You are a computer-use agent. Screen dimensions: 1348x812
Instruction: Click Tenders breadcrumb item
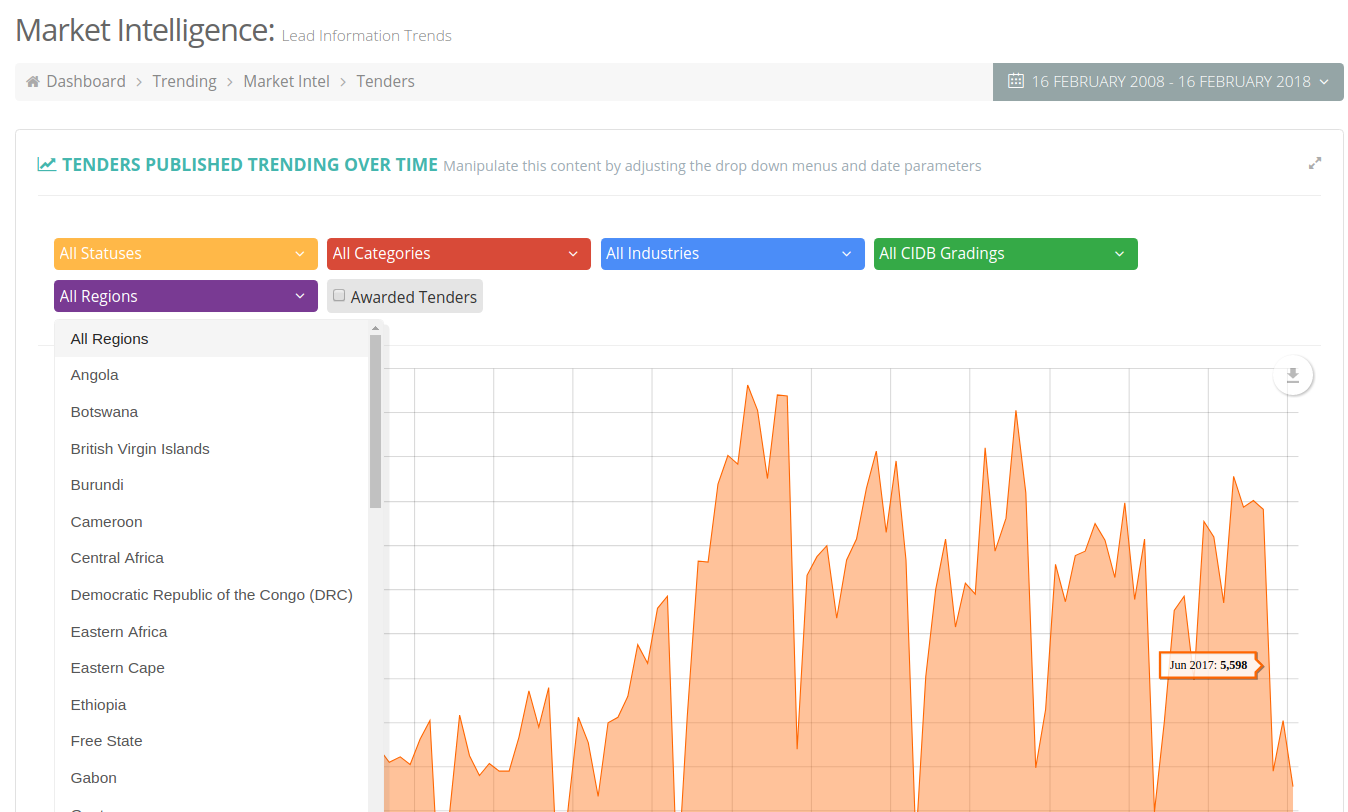(385, 81)
